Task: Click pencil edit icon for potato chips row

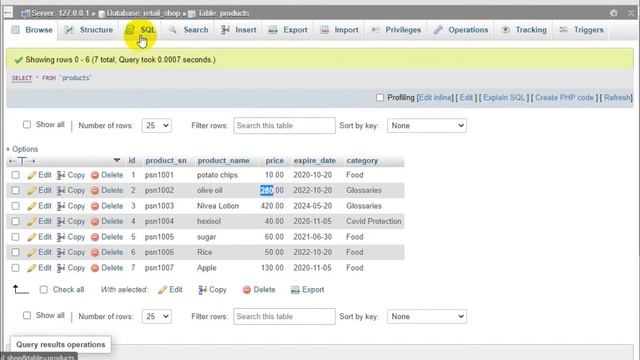Action: (x=32, y=175)
